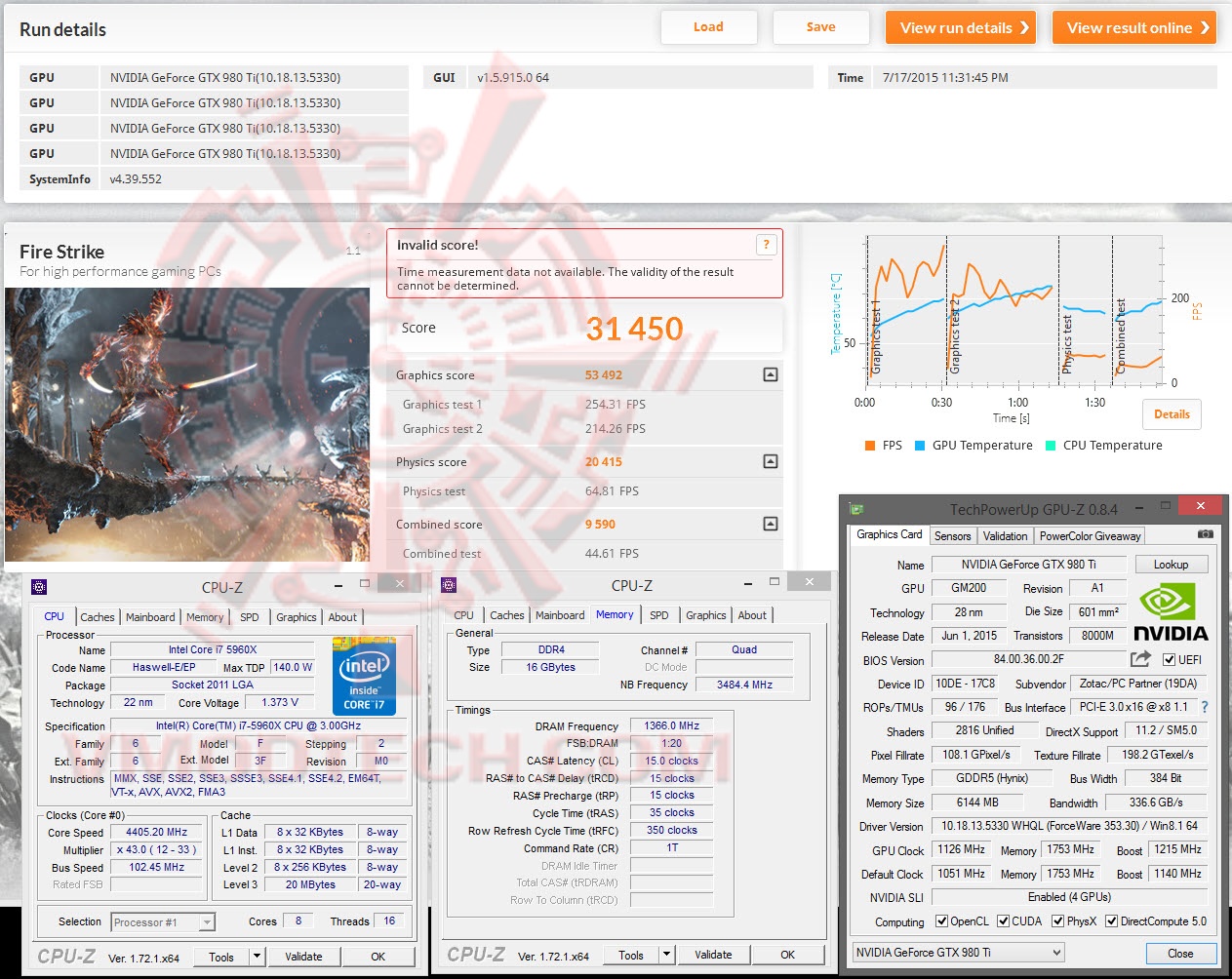
Task: Click the SystemInfo version v4.39.552
Action: coord(136,179)
